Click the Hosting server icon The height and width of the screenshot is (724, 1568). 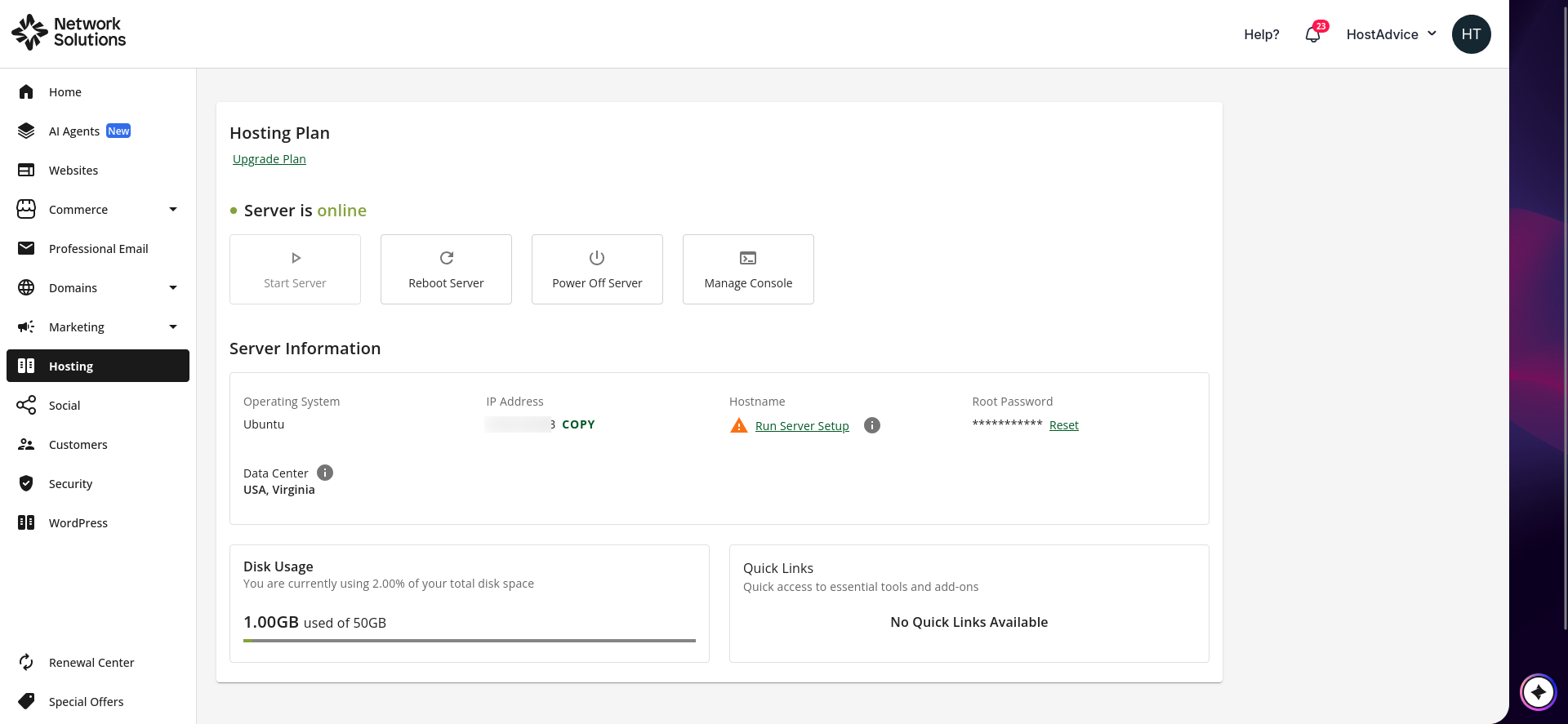pos(26,366)
